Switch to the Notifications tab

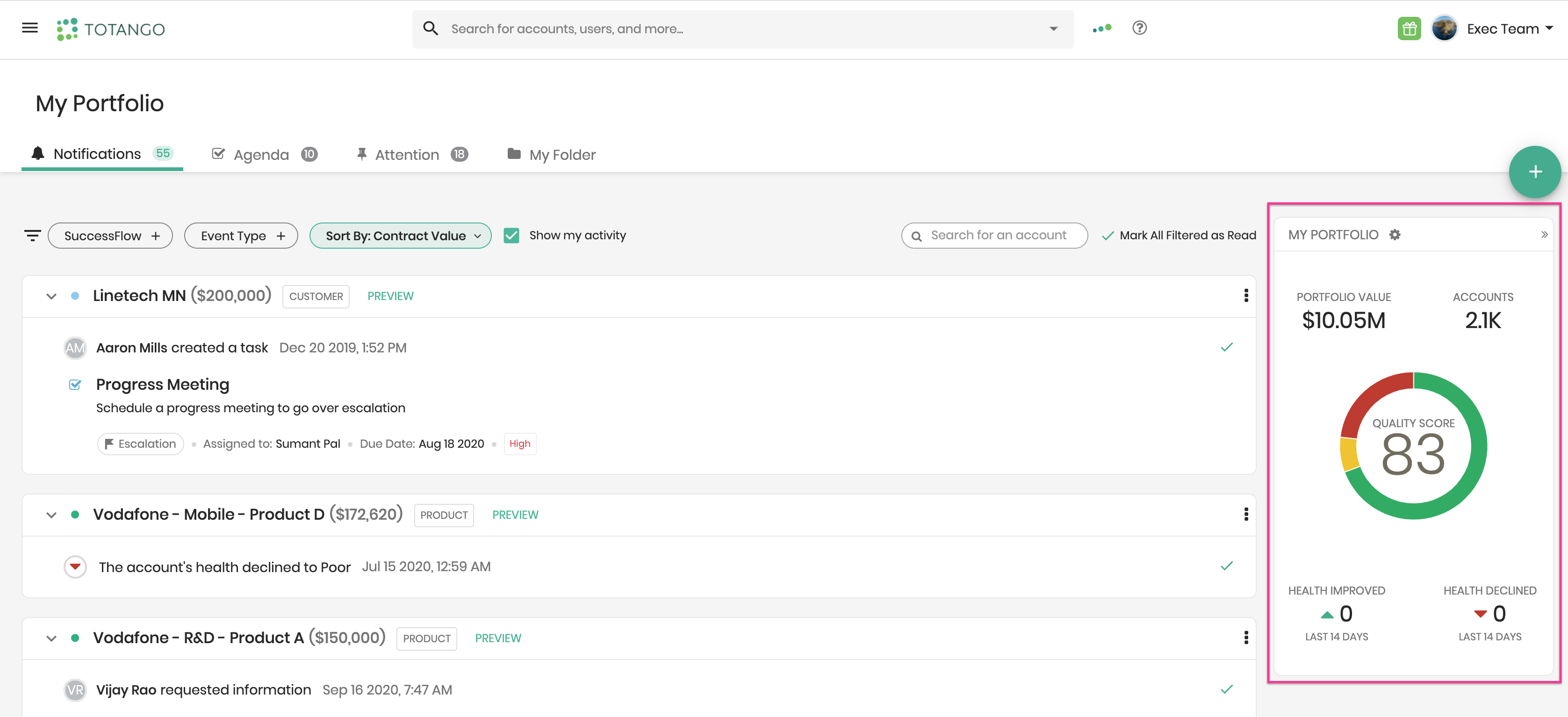(102, 154)
